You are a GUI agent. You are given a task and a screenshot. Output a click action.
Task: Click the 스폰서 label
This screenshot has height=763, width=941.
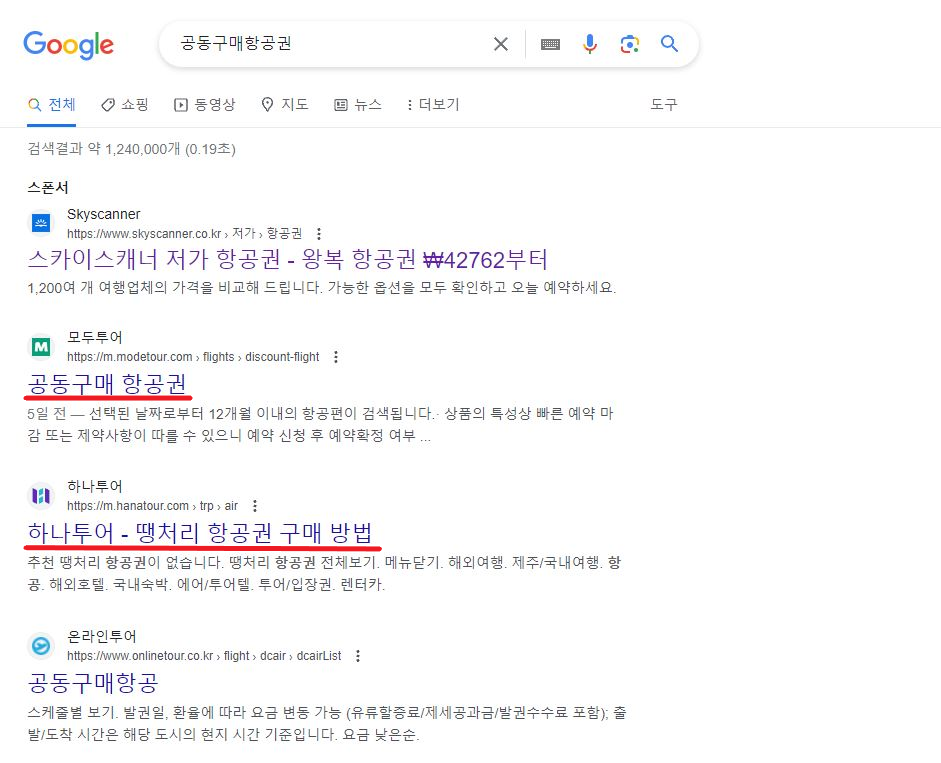point(48,188)
